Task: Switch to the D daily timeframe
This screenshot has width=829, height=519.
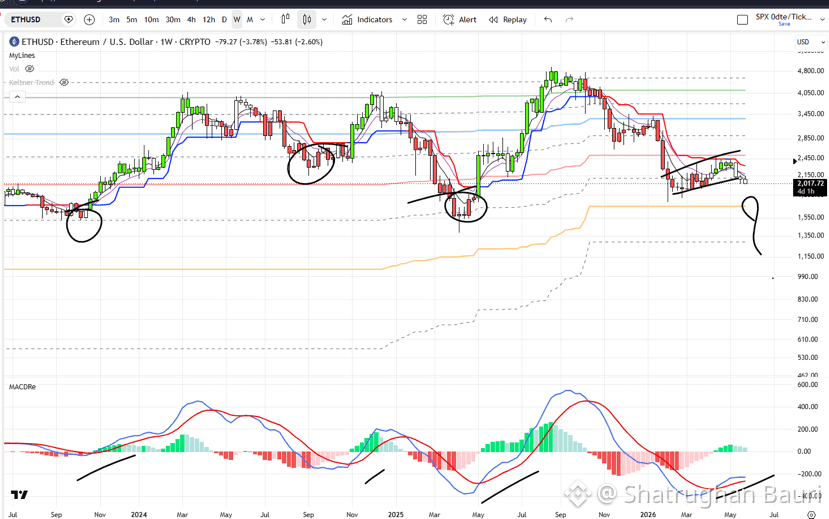Action: pos(224,20)
